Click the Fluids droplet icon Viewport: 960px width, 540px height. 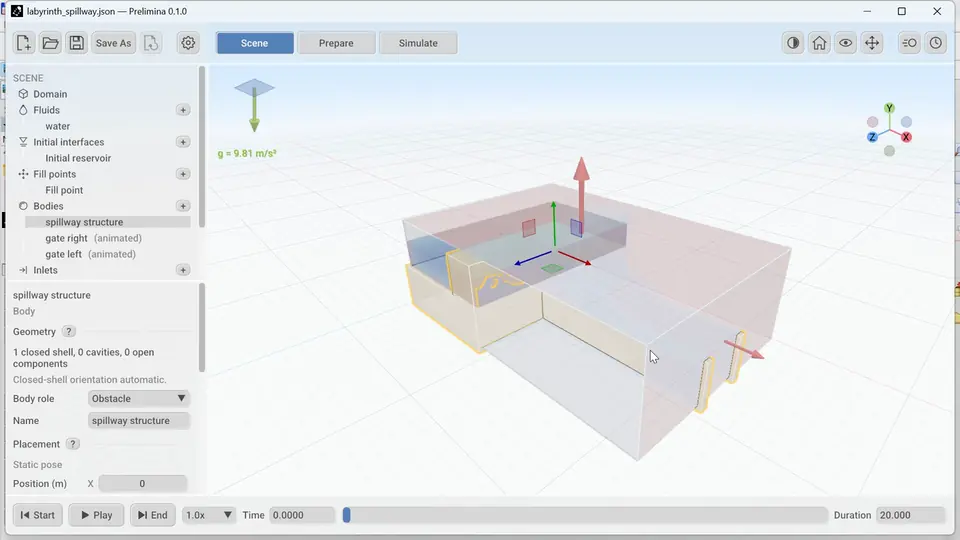tap(23, 110)
